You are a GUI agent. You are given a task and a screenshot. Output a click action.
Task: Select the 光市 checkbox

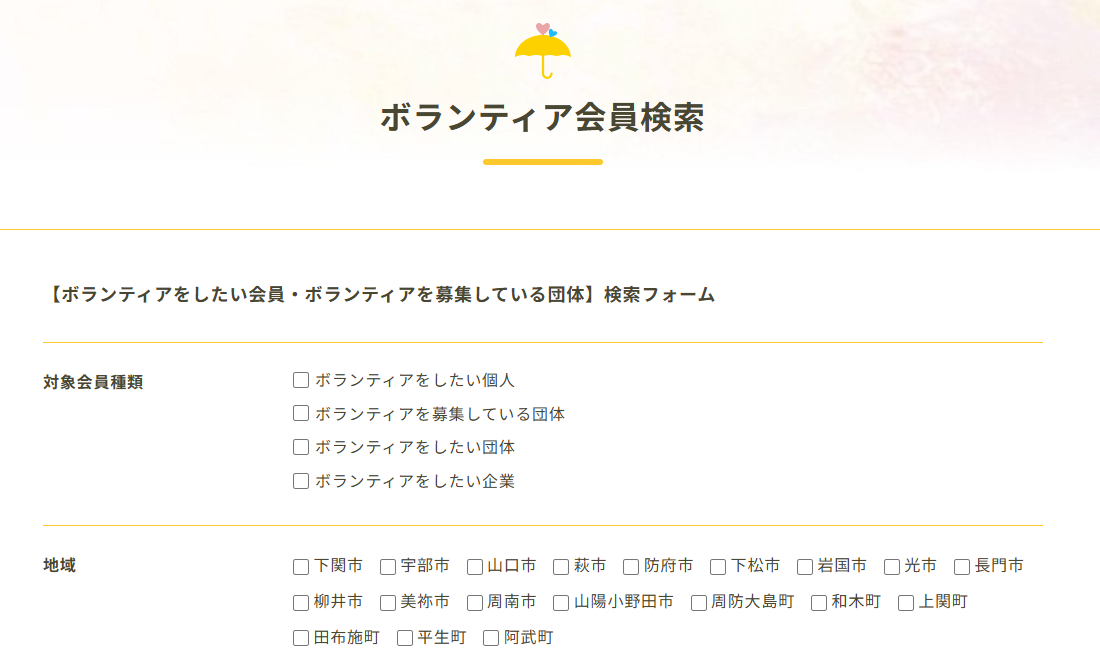click(x=890, y=566)
